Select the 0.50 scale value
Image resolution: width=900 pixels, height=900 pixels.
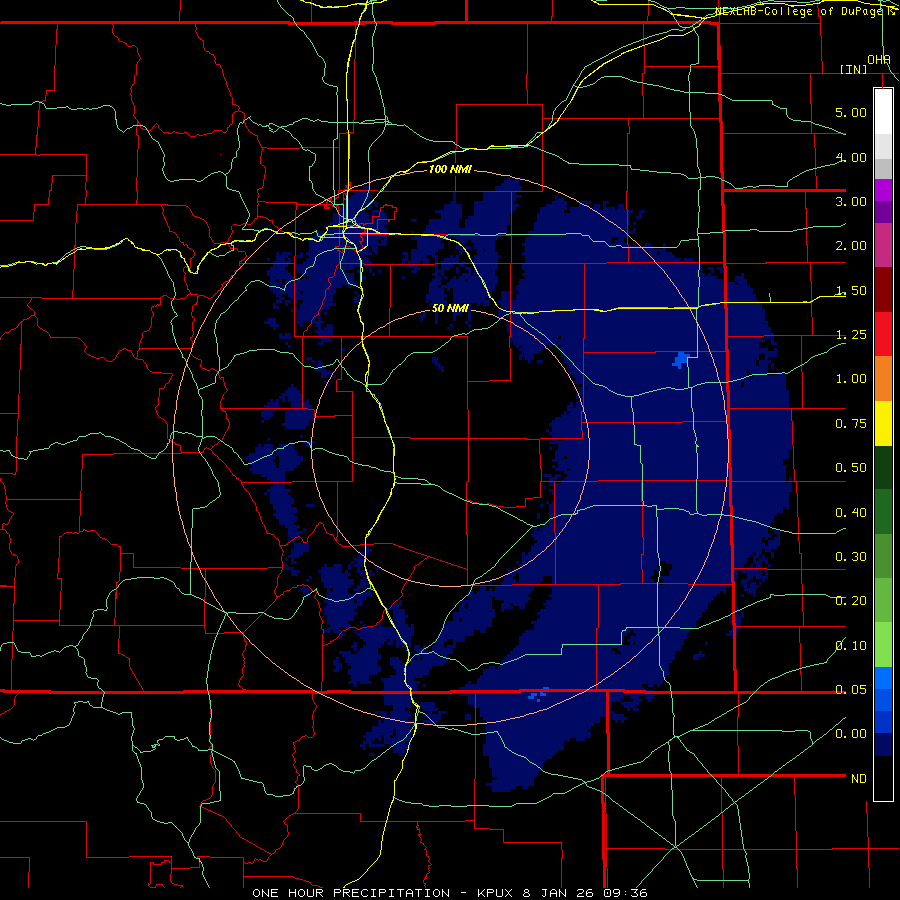(851, 468)
